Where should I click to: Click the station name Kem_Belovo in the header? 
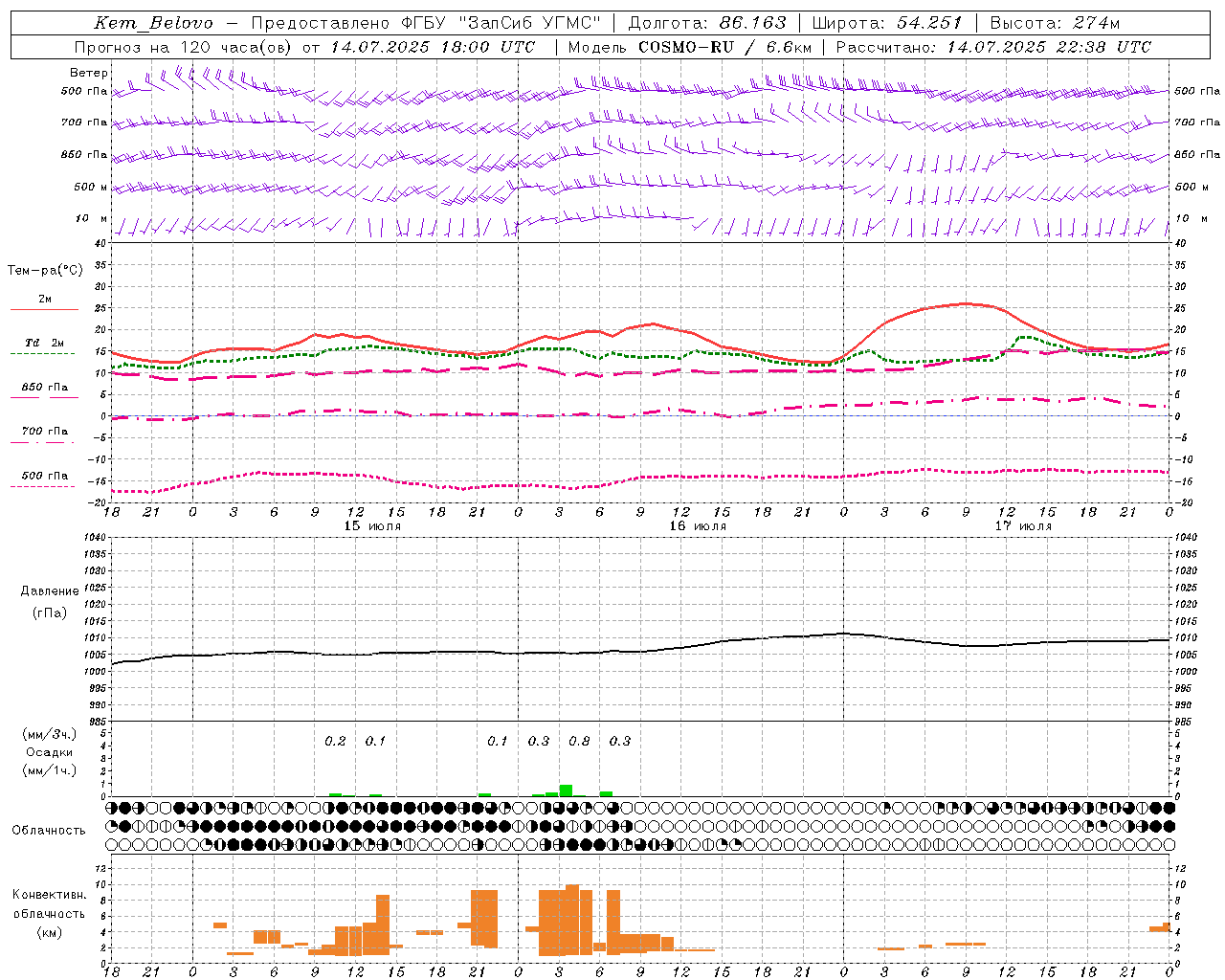pyautogui.click(x=154, y=23)
